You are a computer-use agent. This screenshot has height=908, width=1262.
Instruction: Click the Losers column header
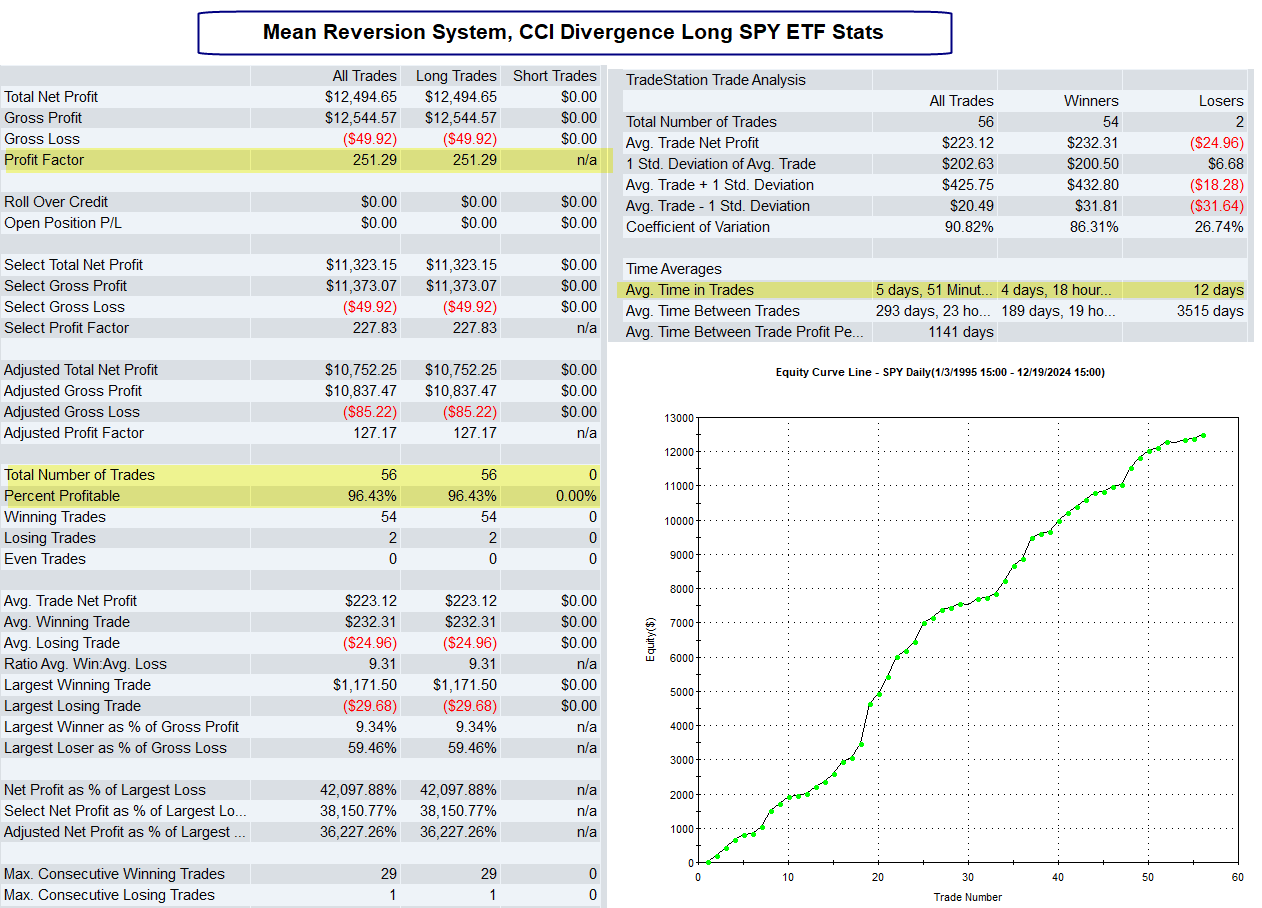point(1220,101)
